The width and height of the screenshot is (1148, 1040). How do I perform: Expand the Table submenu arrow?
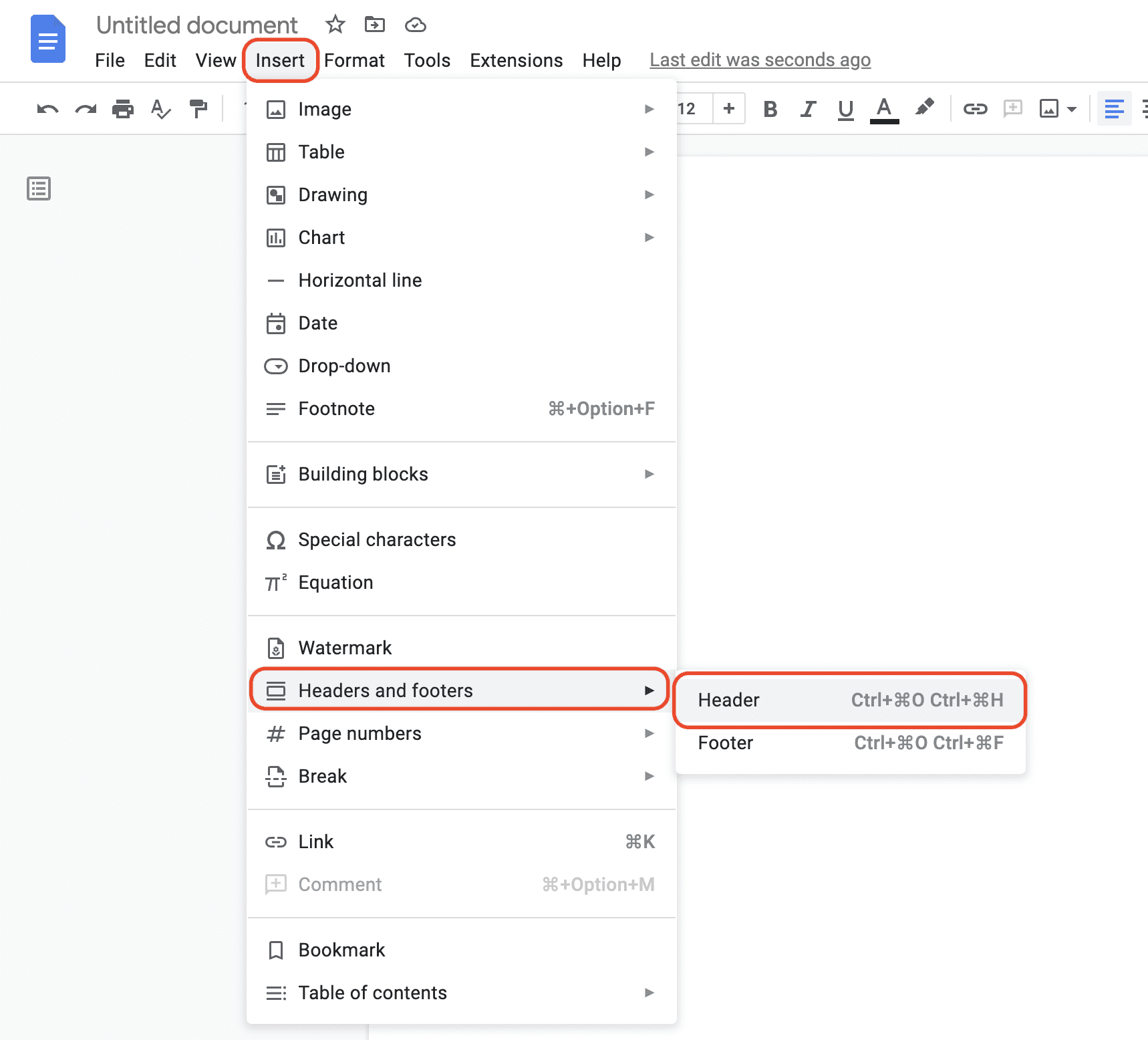(x=648, y=152)
